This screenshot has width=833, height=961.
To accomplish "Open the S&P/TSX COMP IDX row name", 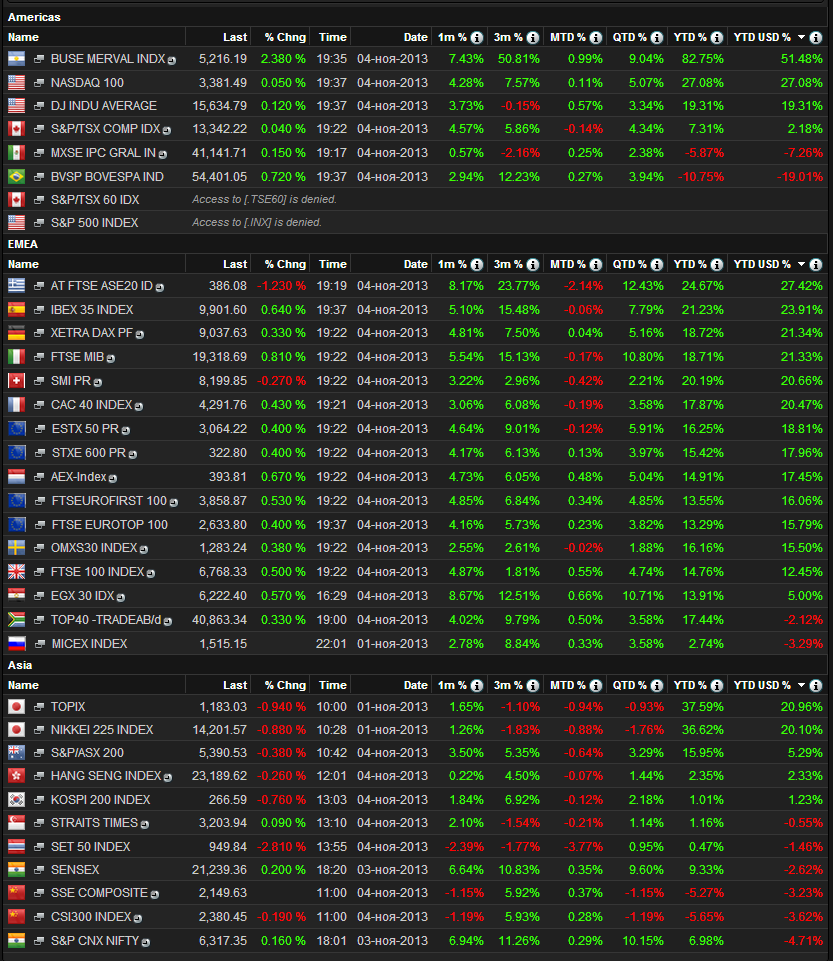I will [105, 129].
